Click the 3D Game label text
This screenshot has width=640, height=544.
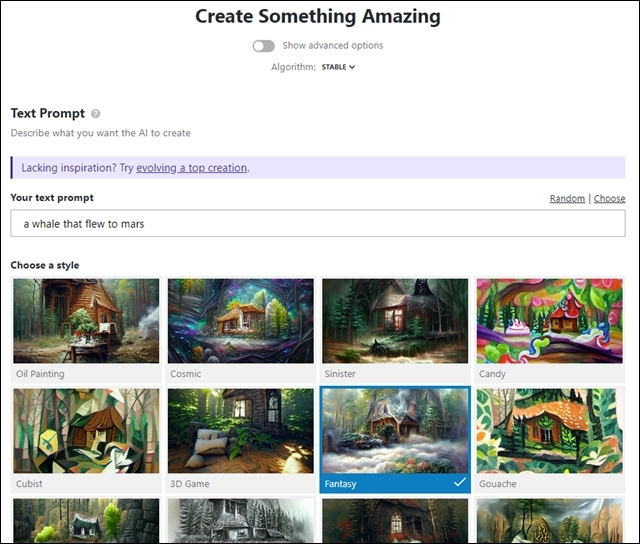[190, 484]
